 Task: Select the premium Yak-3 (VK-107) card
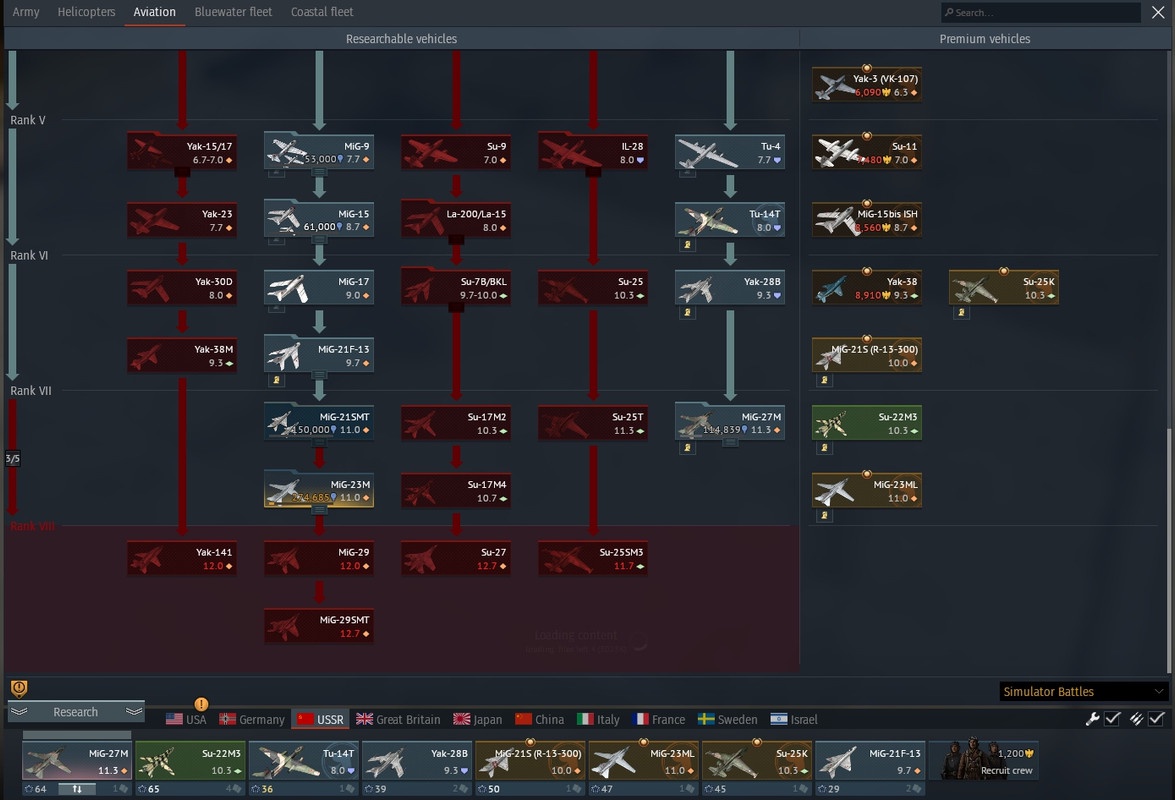coord(867,84)
